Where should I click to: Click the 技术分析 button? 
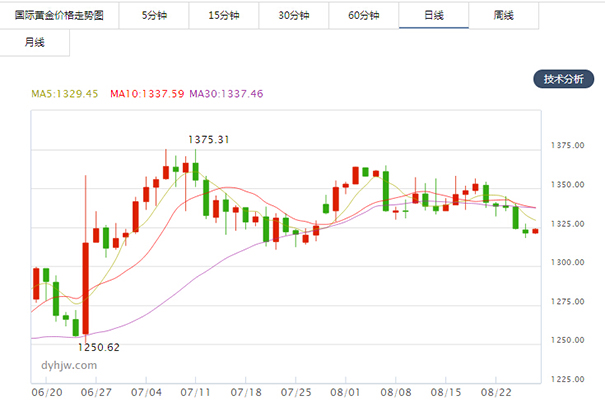click(x=563, y=79)
